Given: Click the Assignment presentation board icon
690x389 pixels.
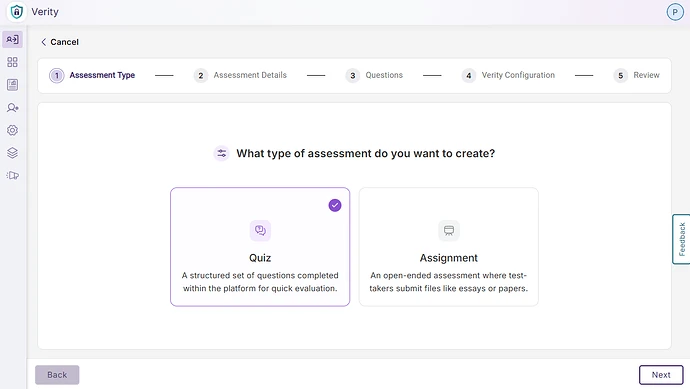Looking at the screenshot, I should pos(448,231).
